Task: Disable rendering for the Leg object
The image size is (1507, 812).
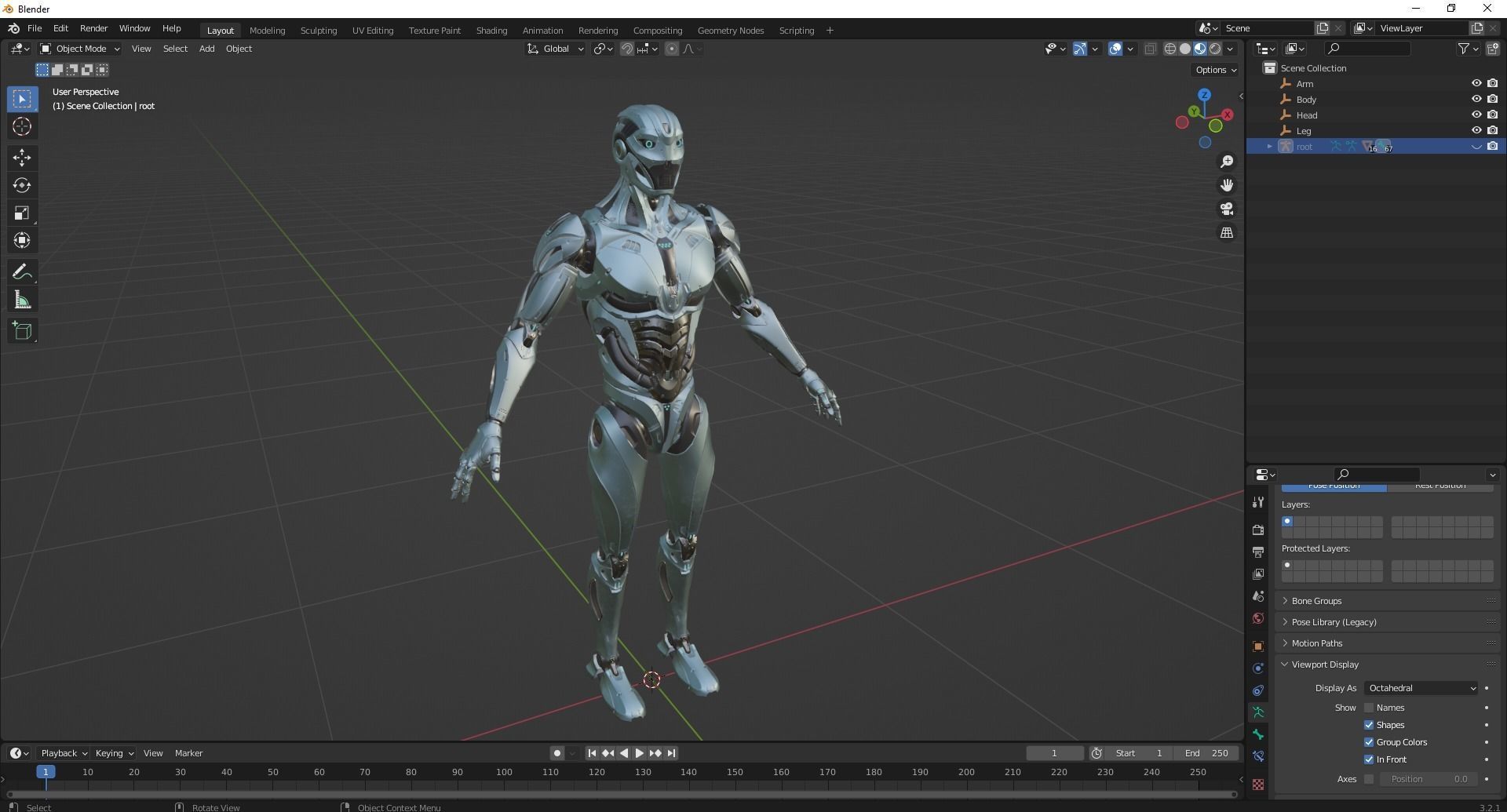Action: [1492, 130]
